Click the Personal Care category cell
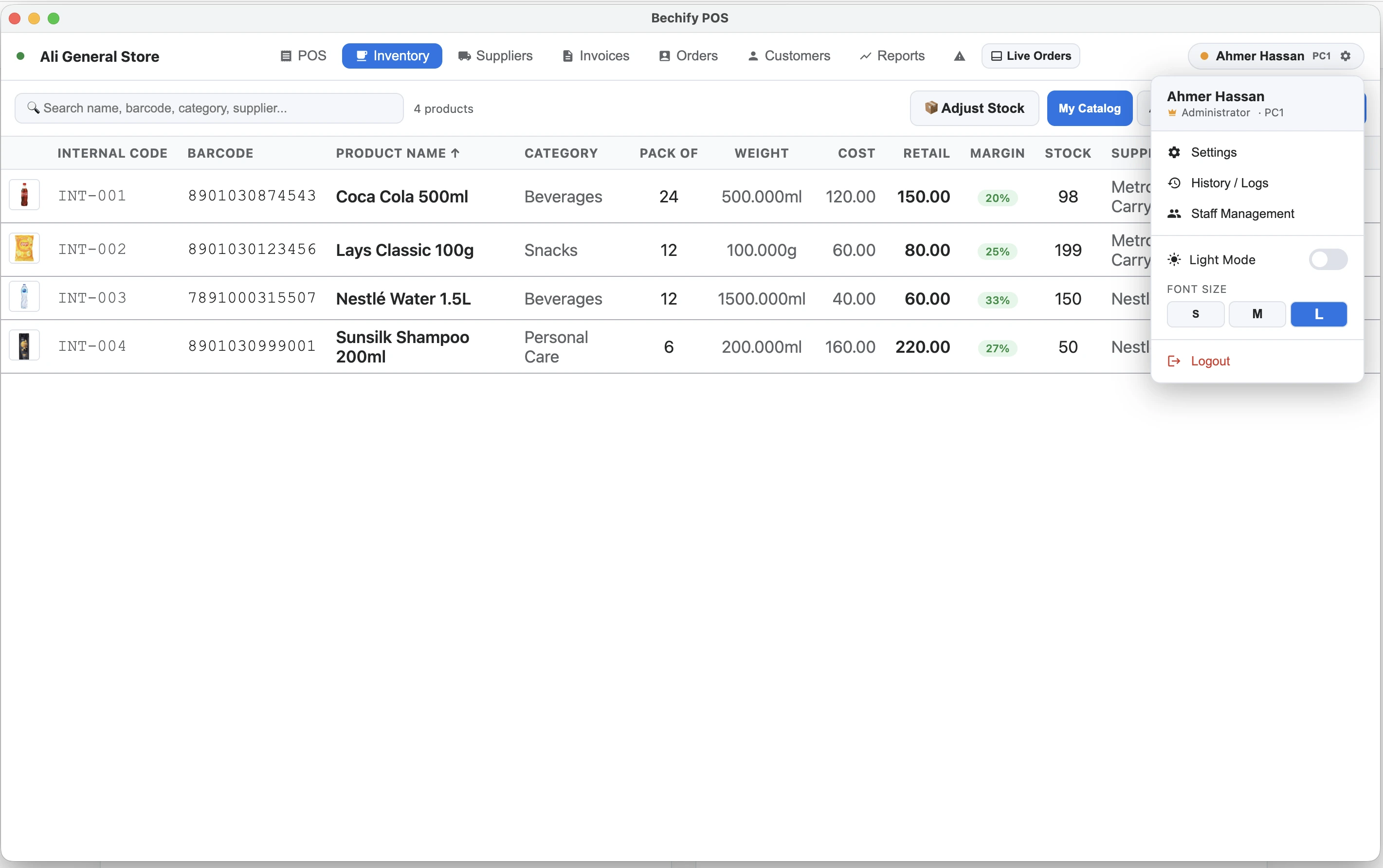Screen dimensions: 1383x868 (556, 347)
